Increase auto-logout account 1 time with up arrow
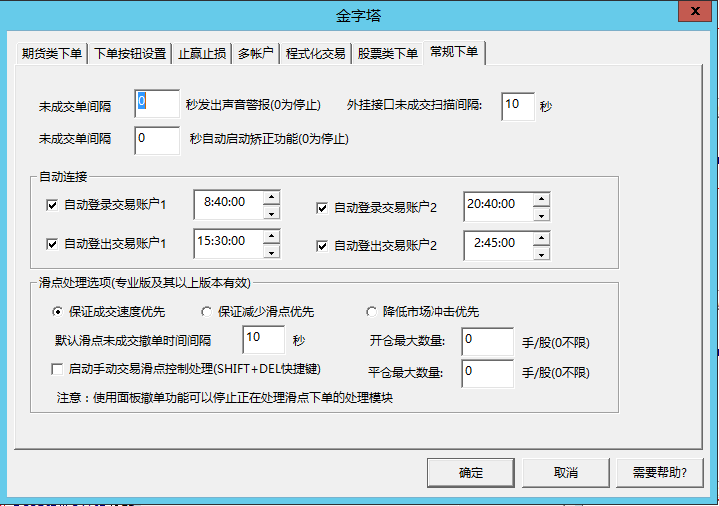The height and width of the screenshot is (506, 719). (x=270, y=236)
